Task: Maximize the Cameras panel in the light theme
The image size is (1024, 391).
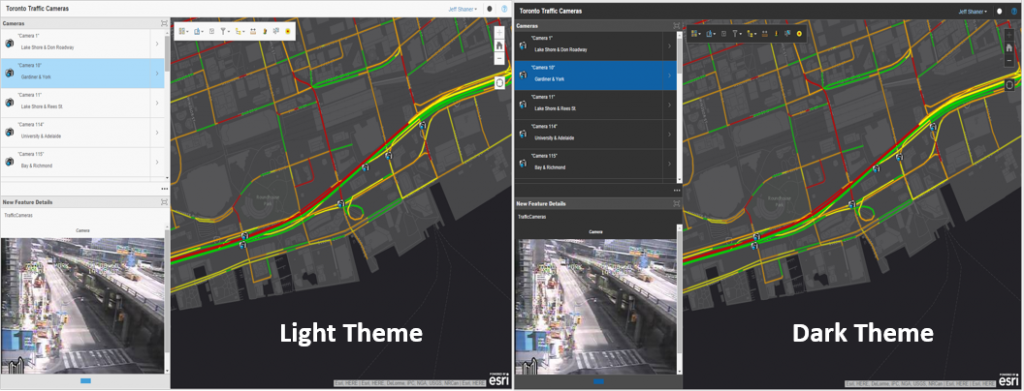Action: 164,23
